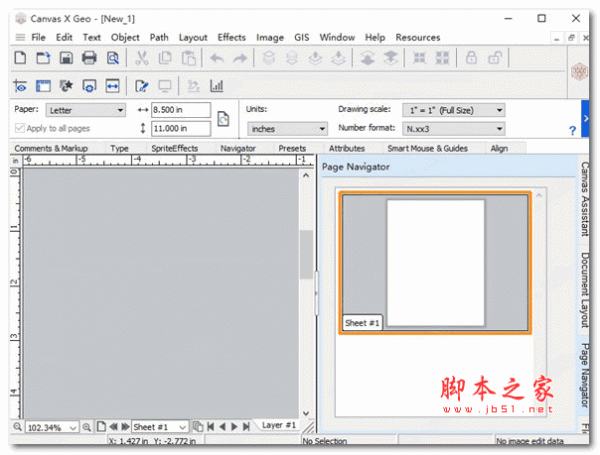600x455 pixels.
Task: Click the last layer navigation arrow
Action: 246,426
